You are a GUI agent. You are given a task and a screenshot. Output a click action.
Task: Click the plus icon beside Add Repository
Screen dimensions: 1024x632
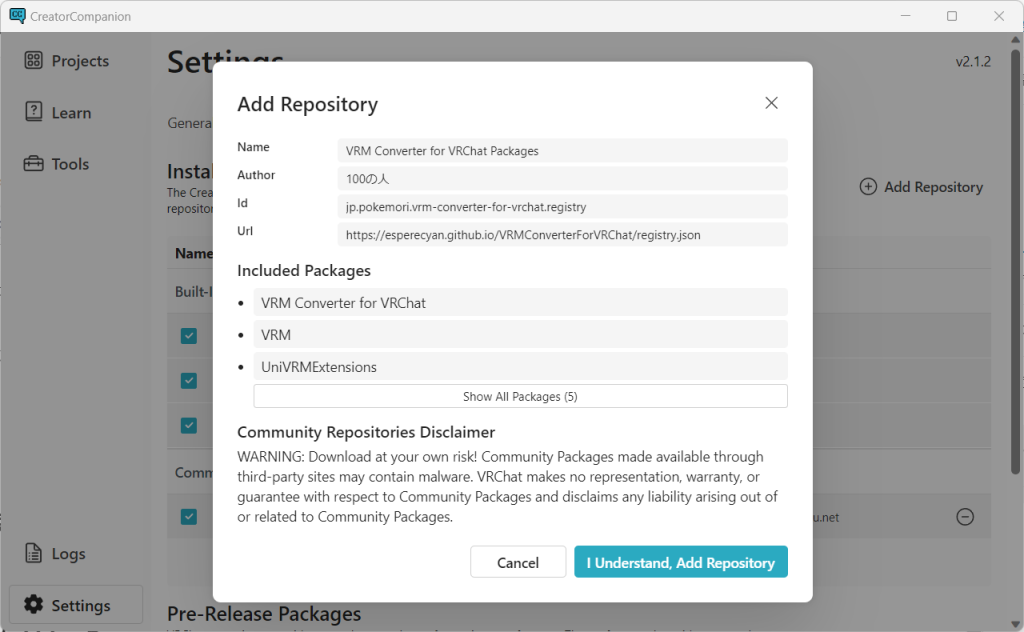click(868, 187)
